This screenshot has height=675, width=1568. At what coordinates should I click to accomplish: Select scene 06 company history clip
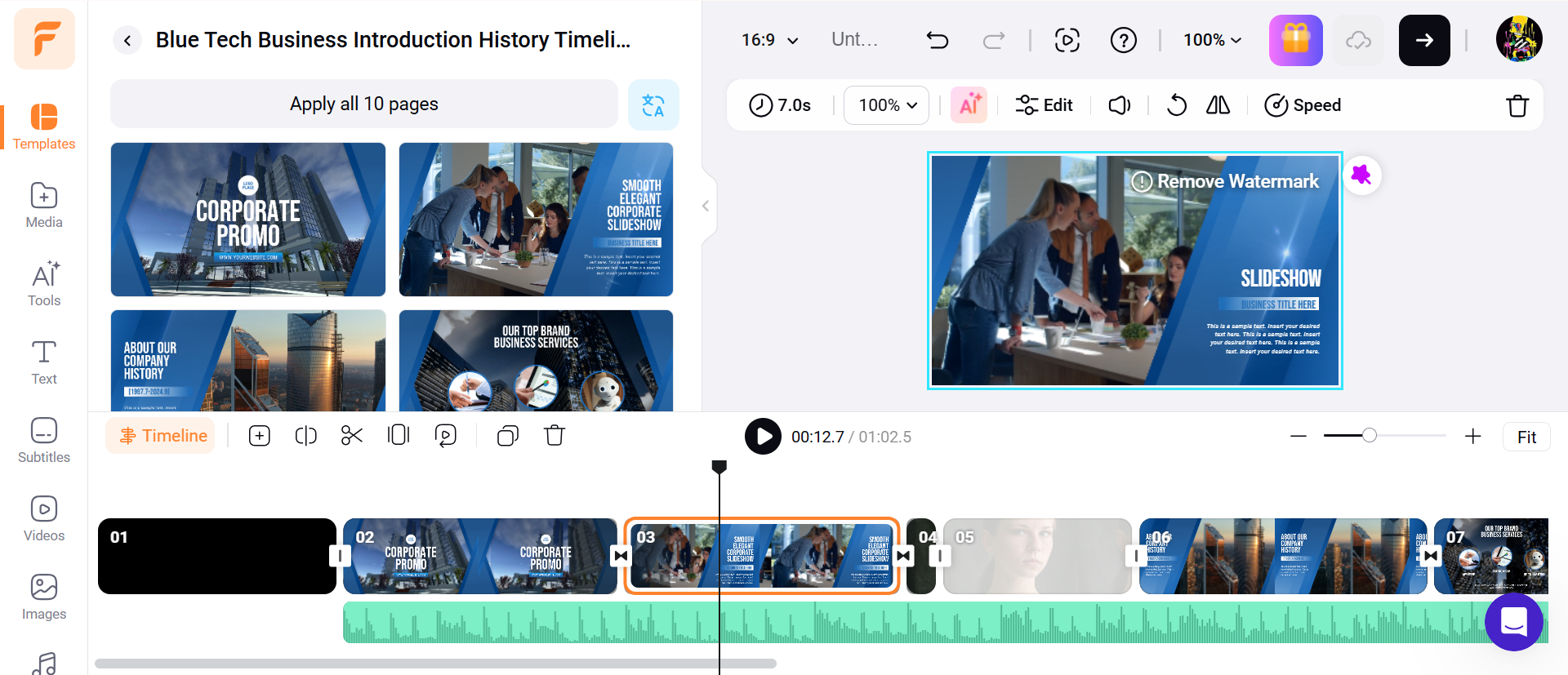1283,556
